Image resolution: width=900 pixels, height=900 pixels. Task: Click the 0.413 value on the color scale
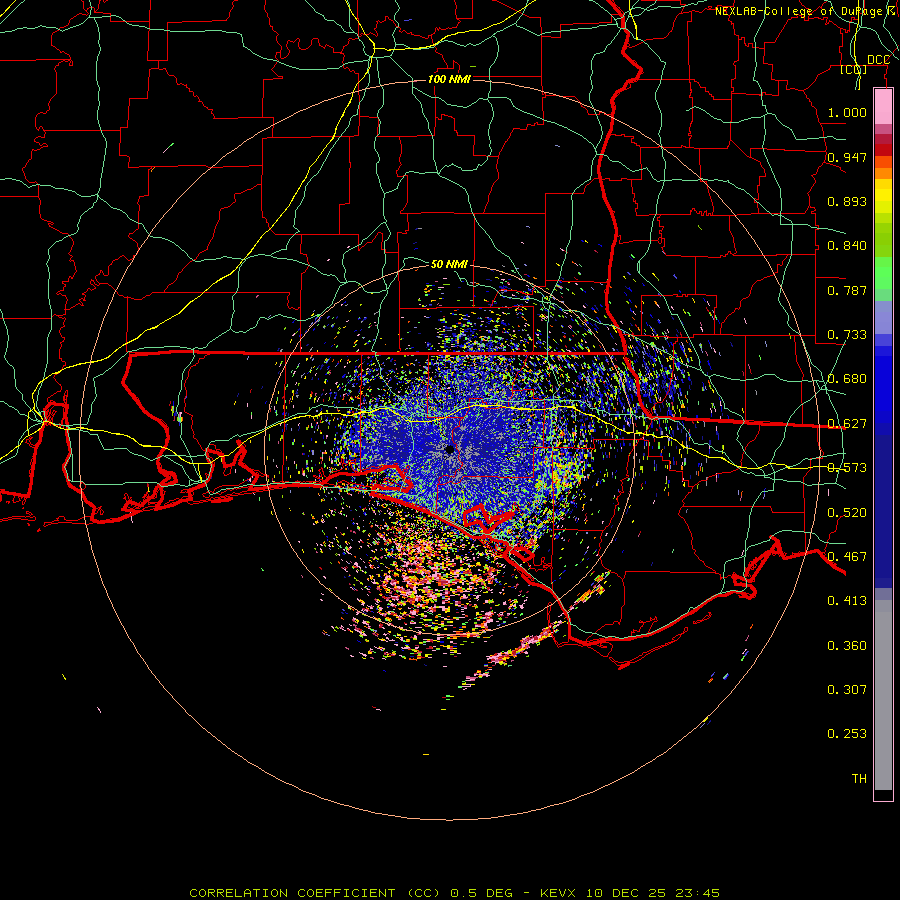point(847,601)
